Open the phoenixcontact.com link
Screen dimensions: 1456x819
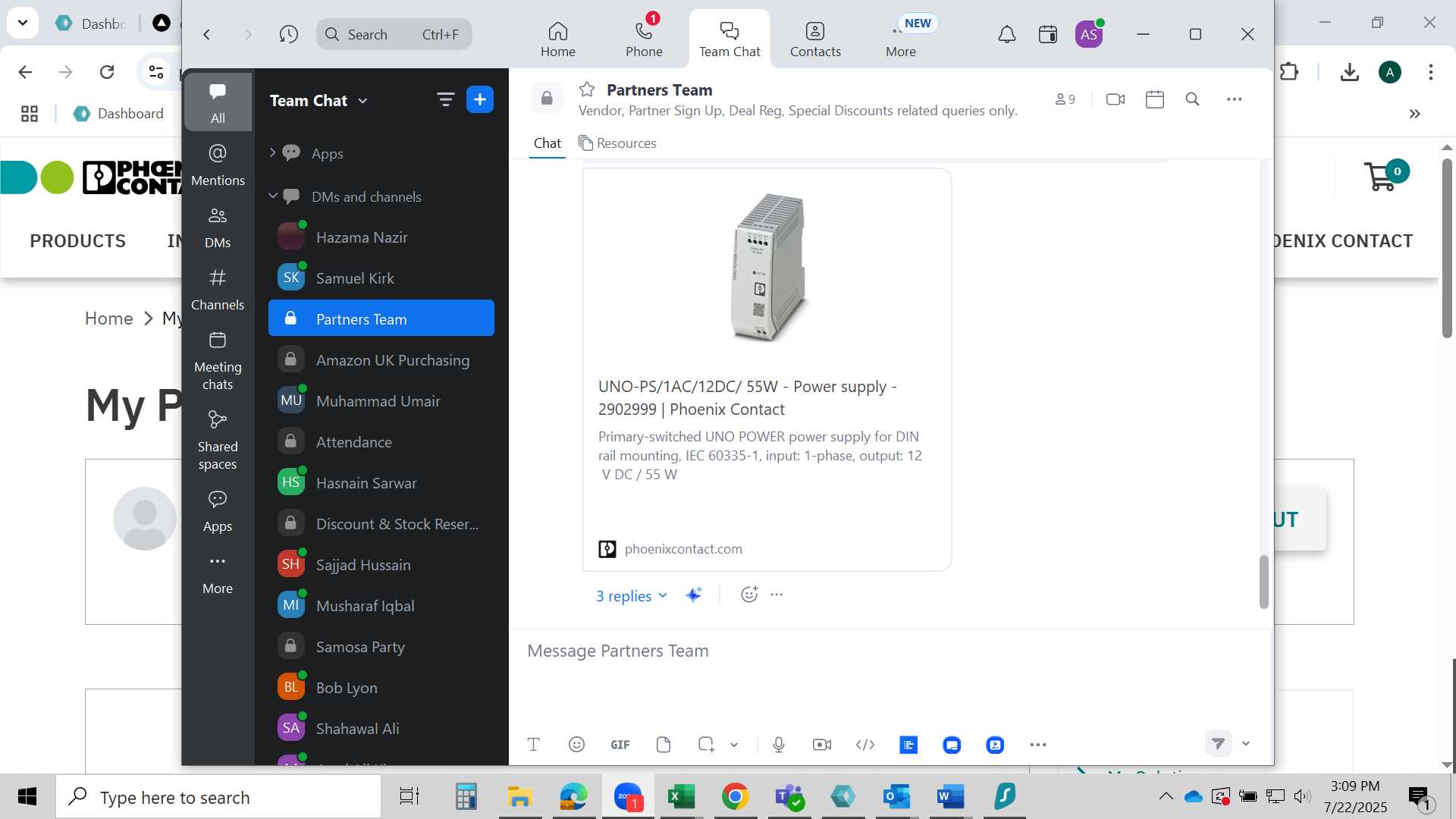[682, 549]
